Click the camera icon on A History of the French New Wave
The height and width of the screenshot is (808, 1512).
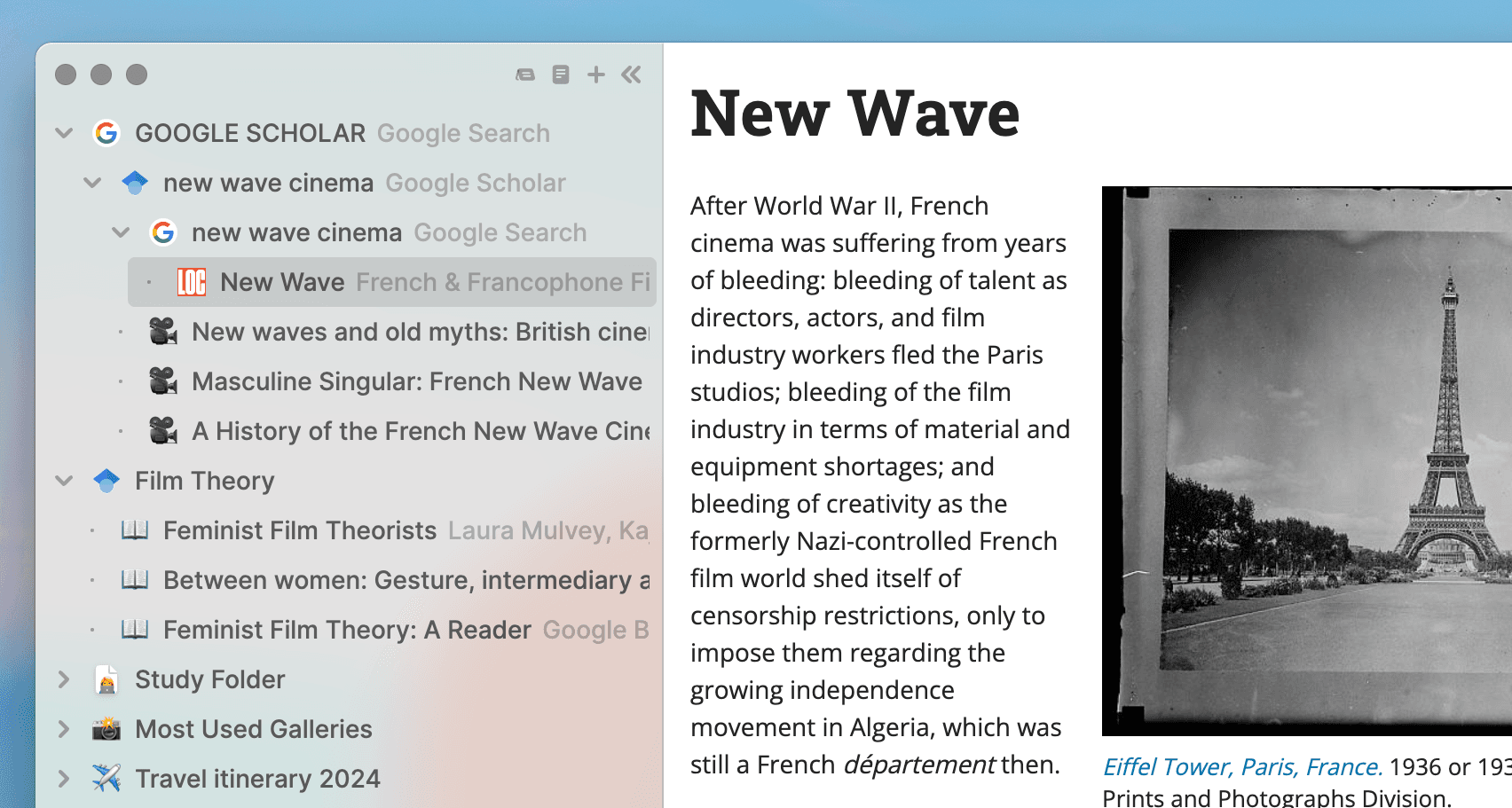pos(164,431)
